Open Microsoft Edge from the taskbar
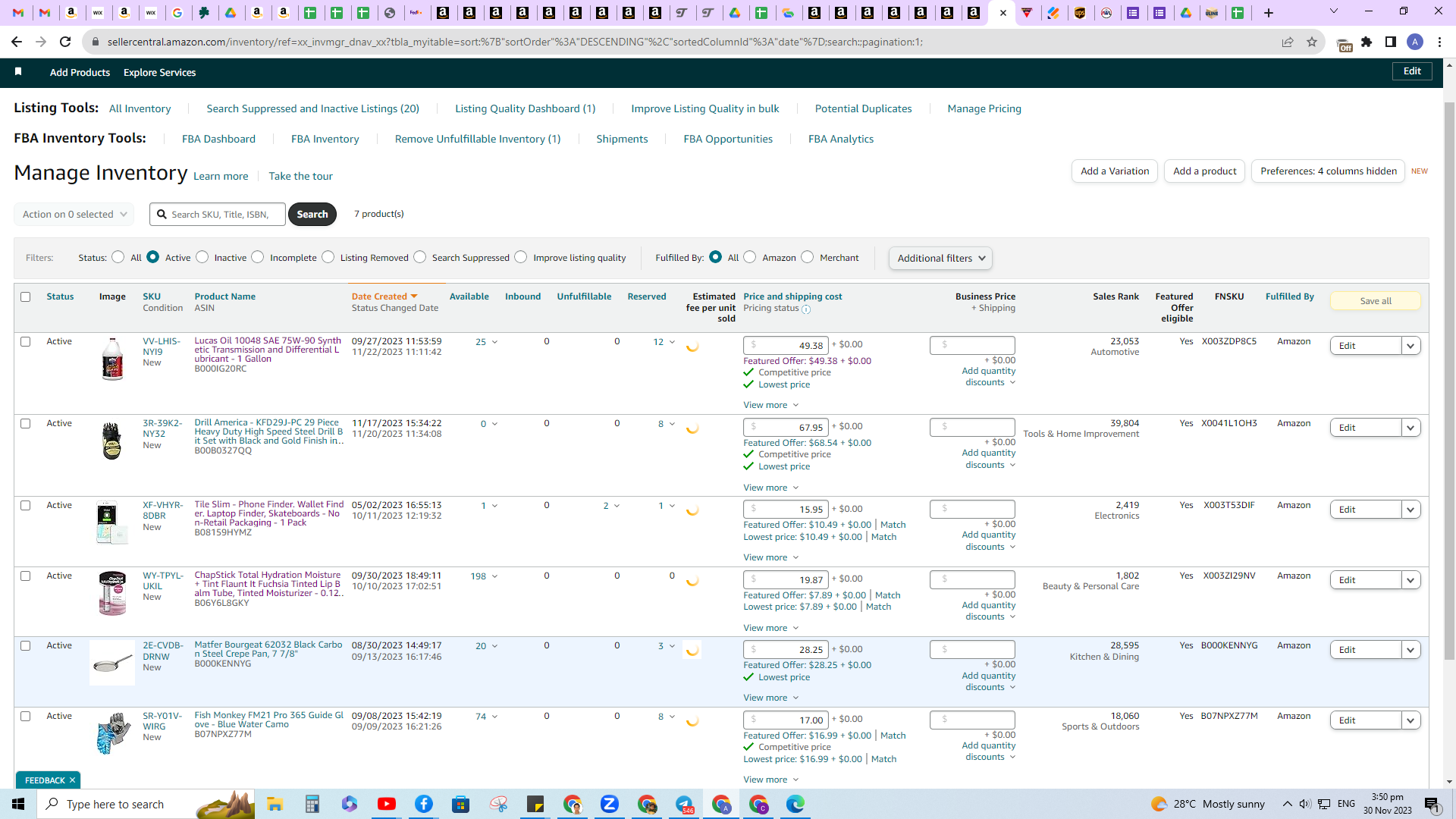Viewport: 1456px width, 819px height. pyautogui.click(x=795, y=804)
